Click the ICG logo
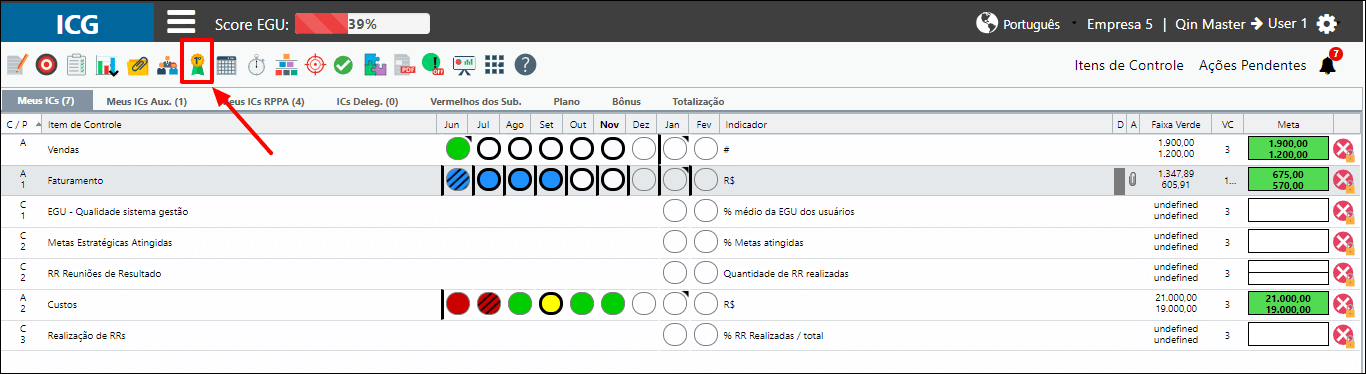 (77, 23)
